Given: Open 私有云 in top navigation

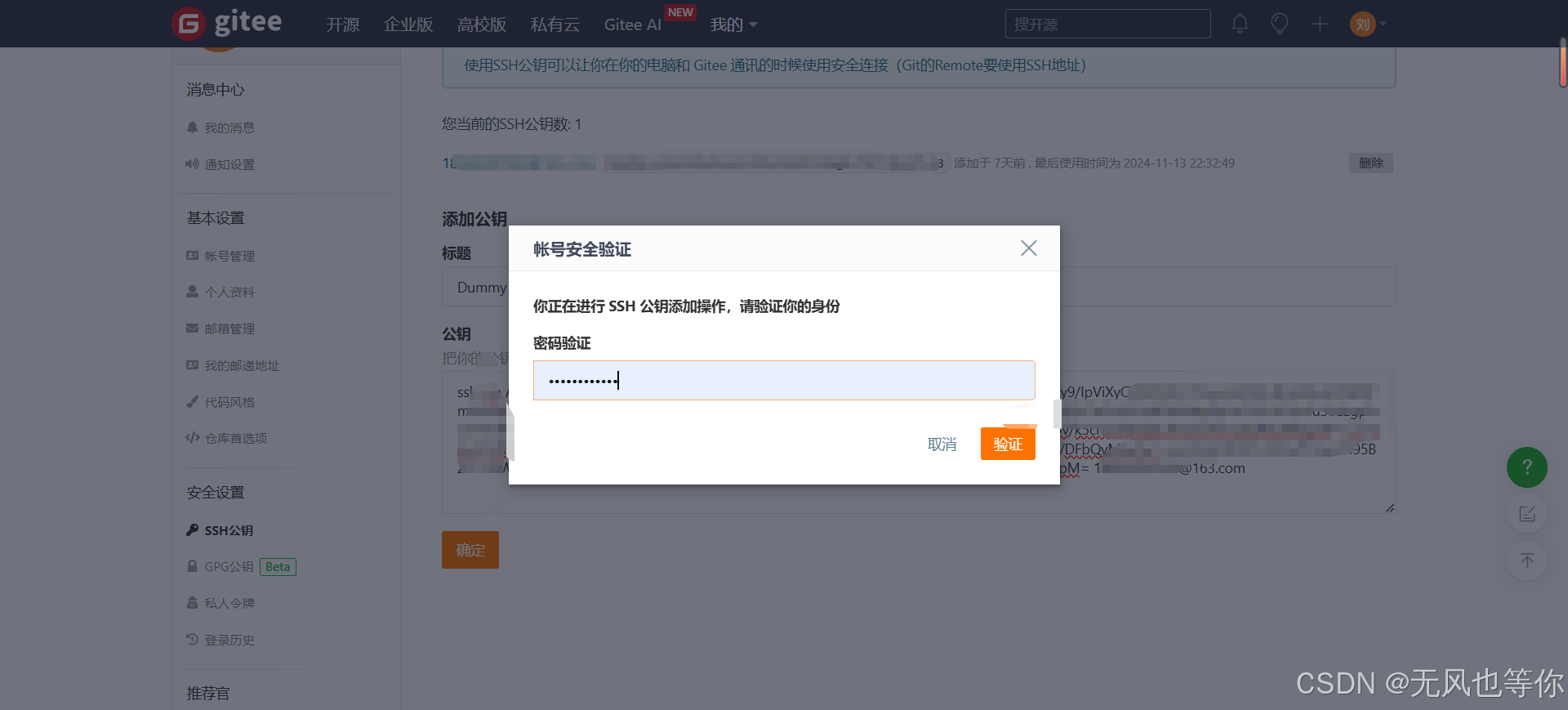Looking at the screenshot, I should click(x=555, y=25).
